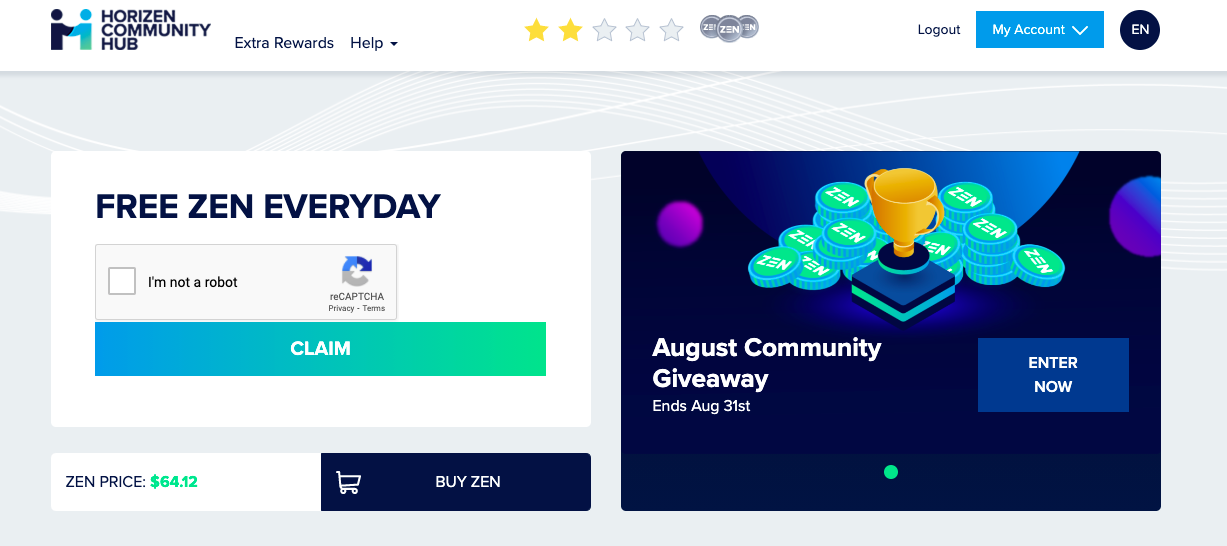The image size is (1227, 546).
Task: Click the fifth empty star icon
Action: point(671,30)
